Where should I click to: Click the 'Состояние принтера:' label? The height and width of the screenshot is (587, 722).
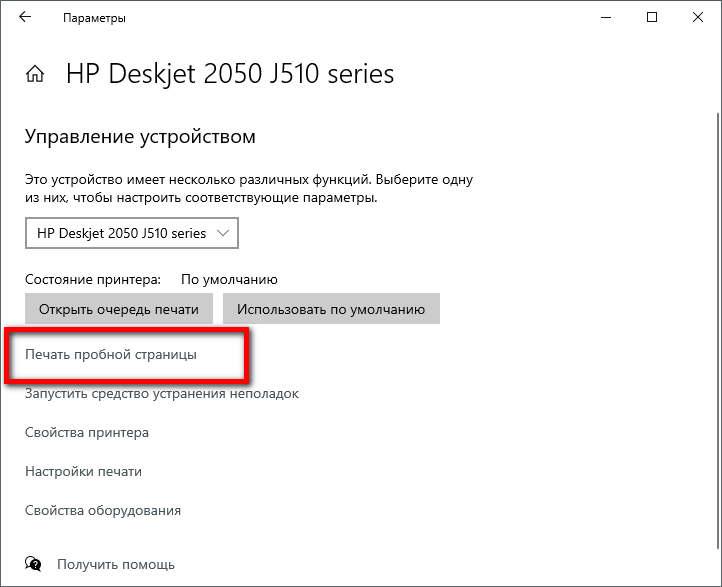click(x=93, y=279)
